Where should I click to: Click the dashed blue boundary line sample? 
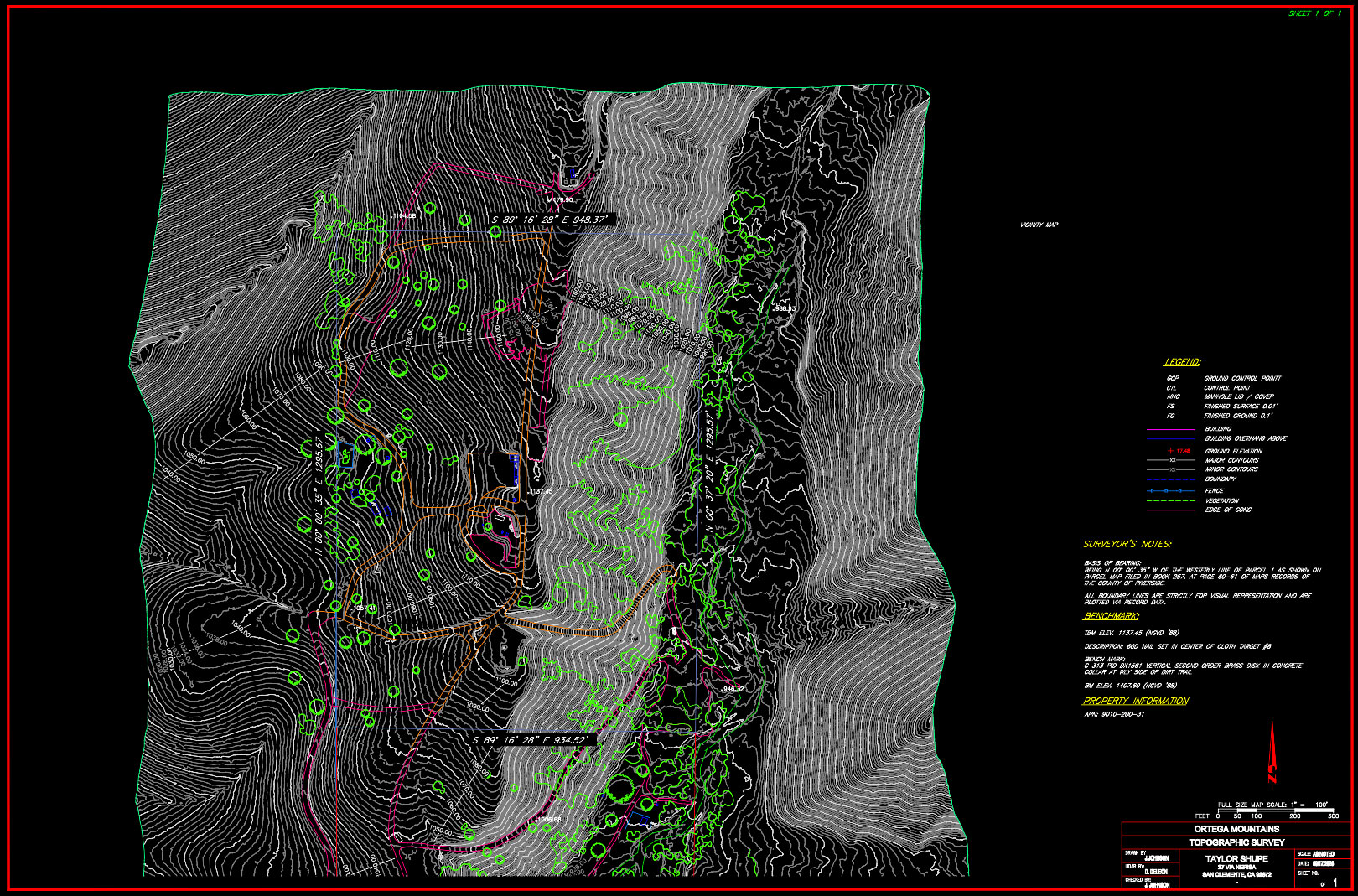point(1170,479)
